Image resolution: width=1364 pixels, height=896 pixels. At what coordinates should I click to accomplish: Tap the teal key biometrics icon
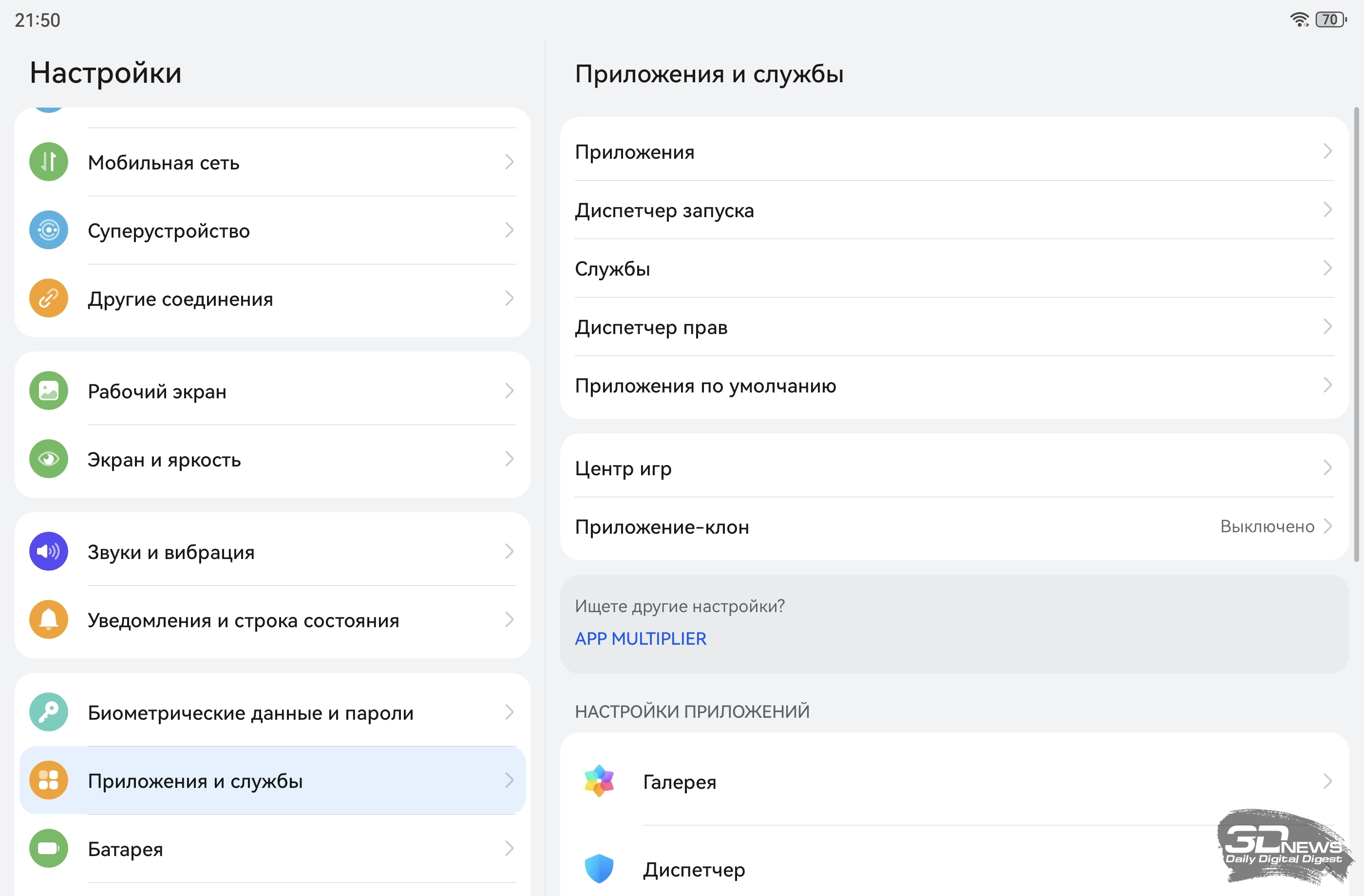point(49,712)
